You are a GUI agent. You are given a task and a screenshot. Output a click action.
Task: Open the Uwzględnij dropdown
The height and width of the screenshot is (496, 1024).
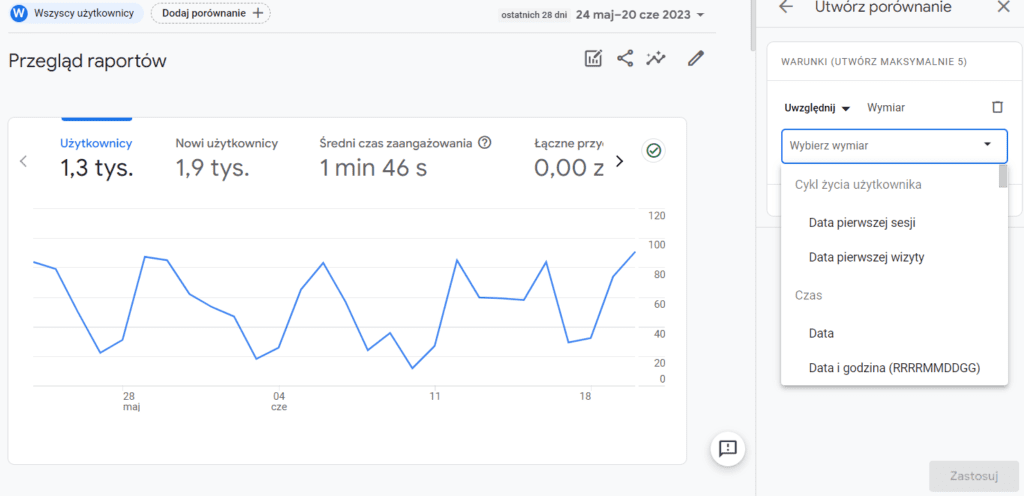[x=817, y=108]
